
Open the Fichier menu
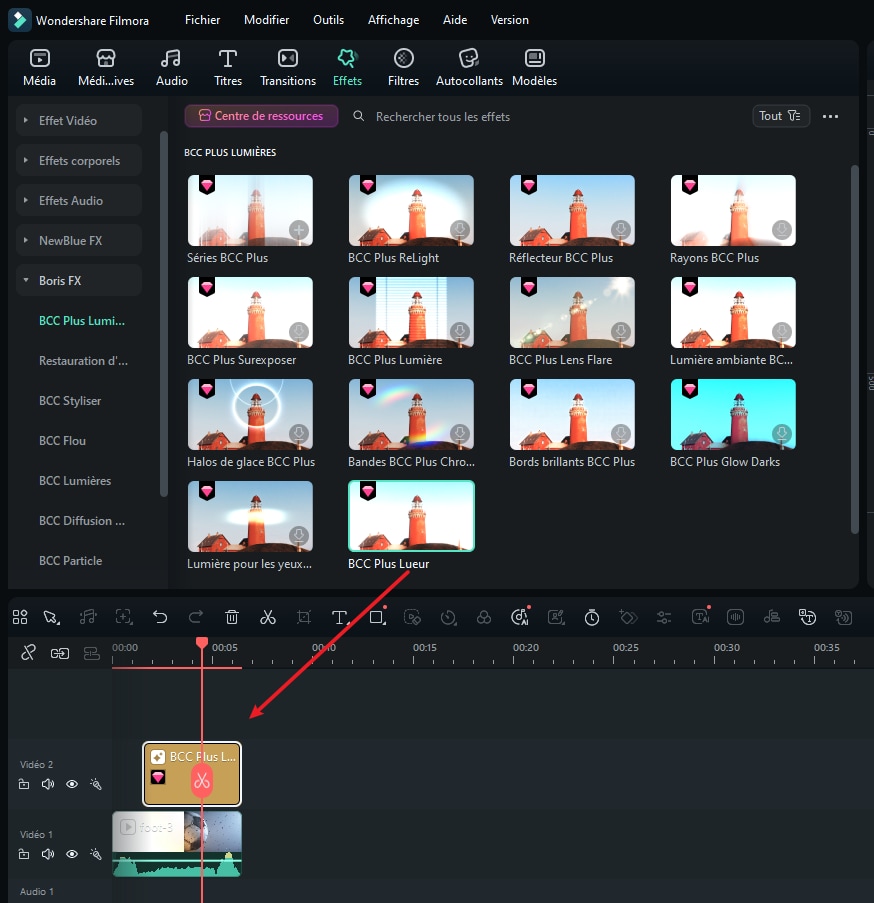click(x=202, y=20)
